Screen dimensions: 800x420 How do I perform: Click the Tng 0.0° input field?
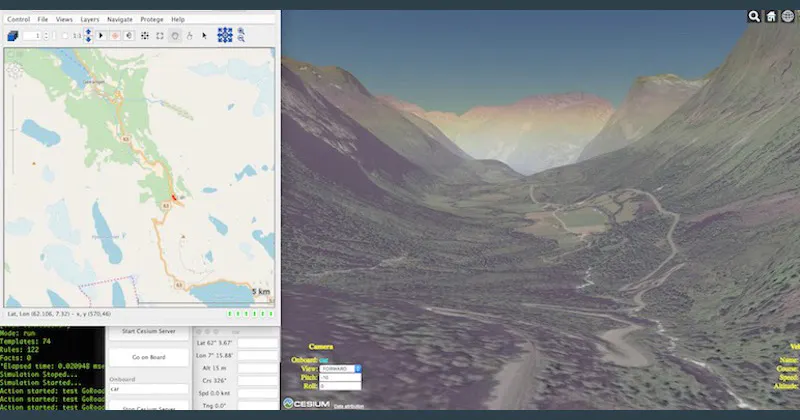(258, 406)
